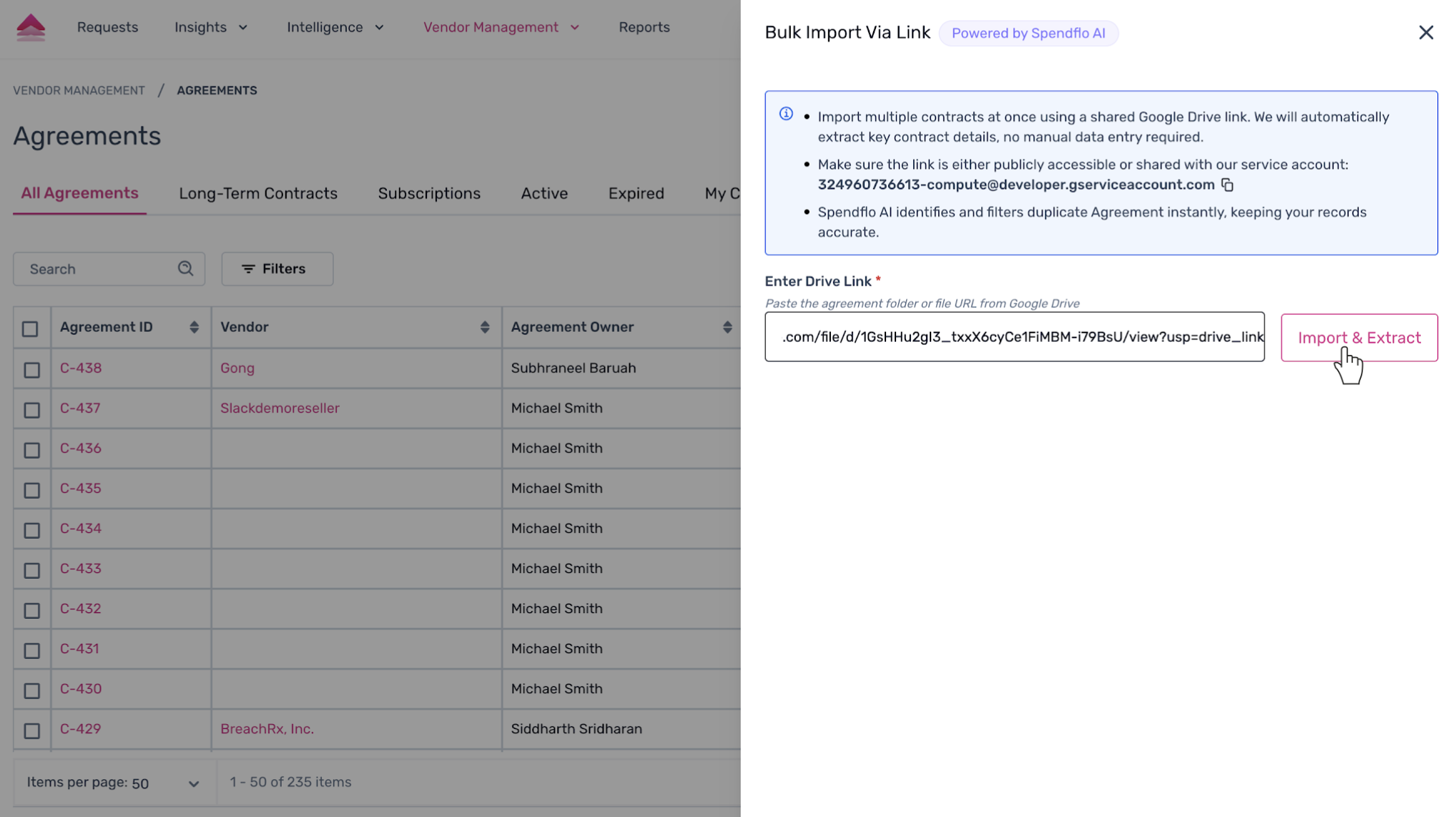
Task: Click the Powered by Spendflo AI badge
Action: coord(1028,34)
